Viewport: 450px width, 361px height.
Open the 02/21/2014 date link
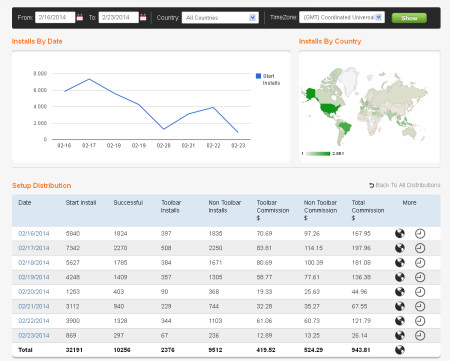click(x=34, y=306)
